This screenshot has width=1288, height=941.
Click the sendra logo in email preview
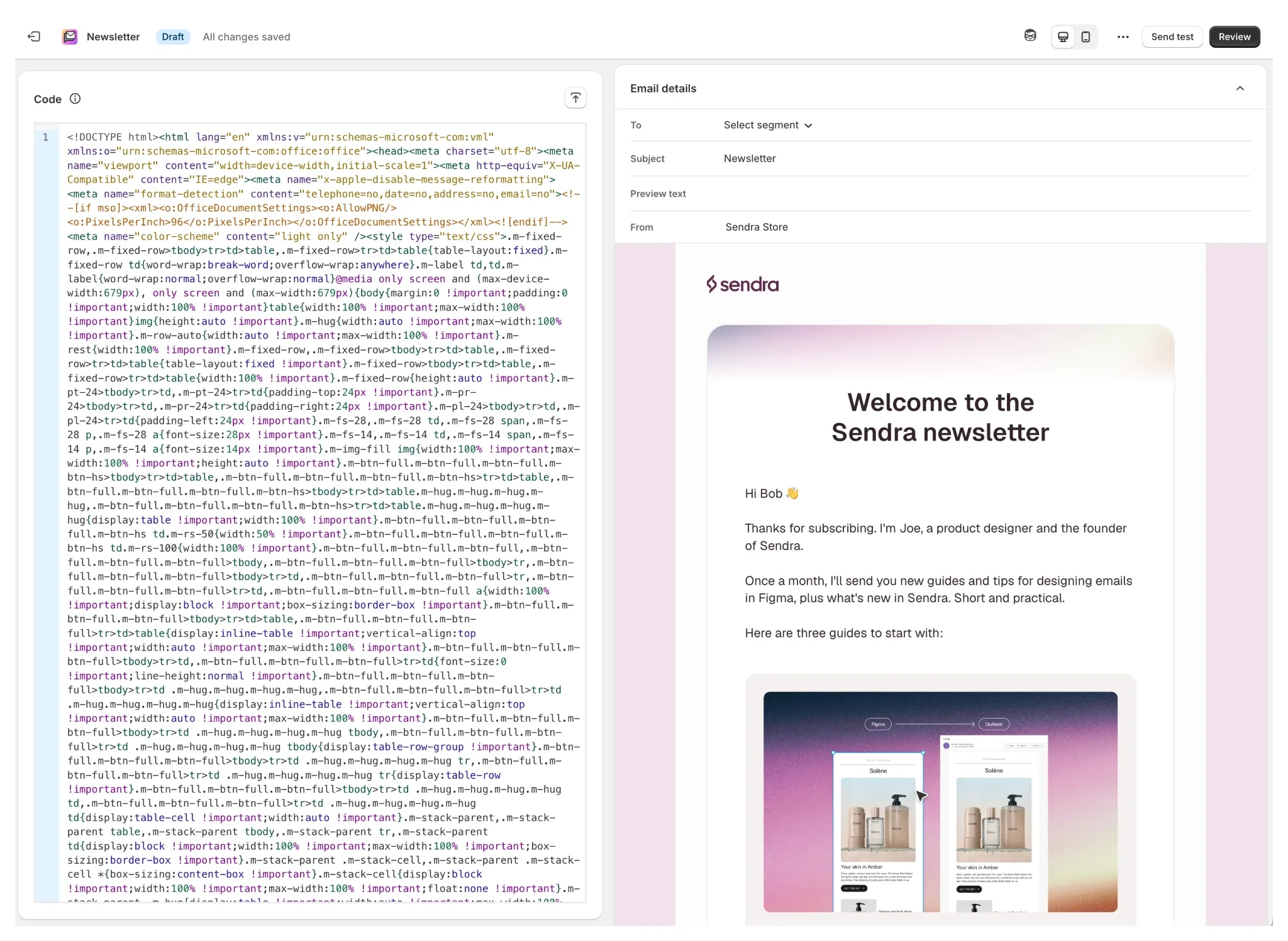click(742, 284)
